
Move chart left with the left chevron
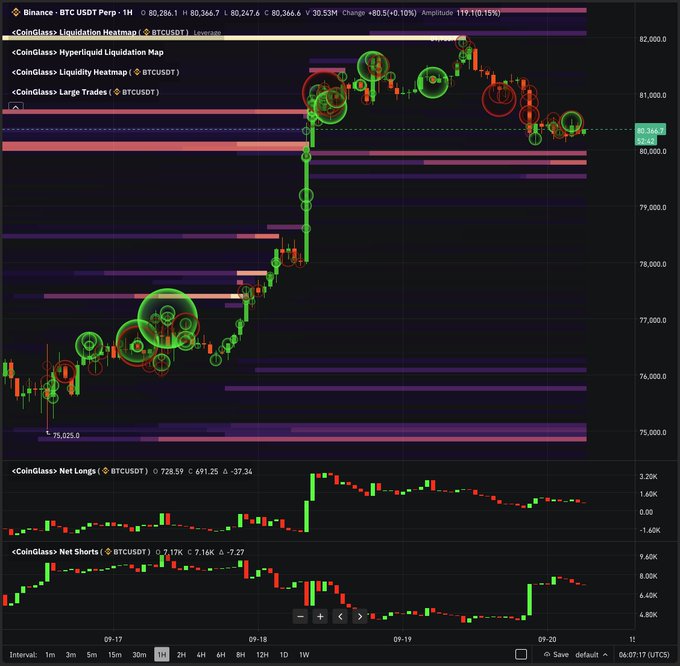[x=340, y=616]
